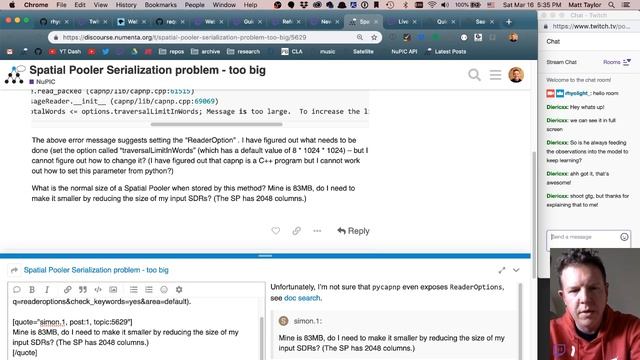
Task: Insert preformatted code in composer
Action: click(98, 289)
